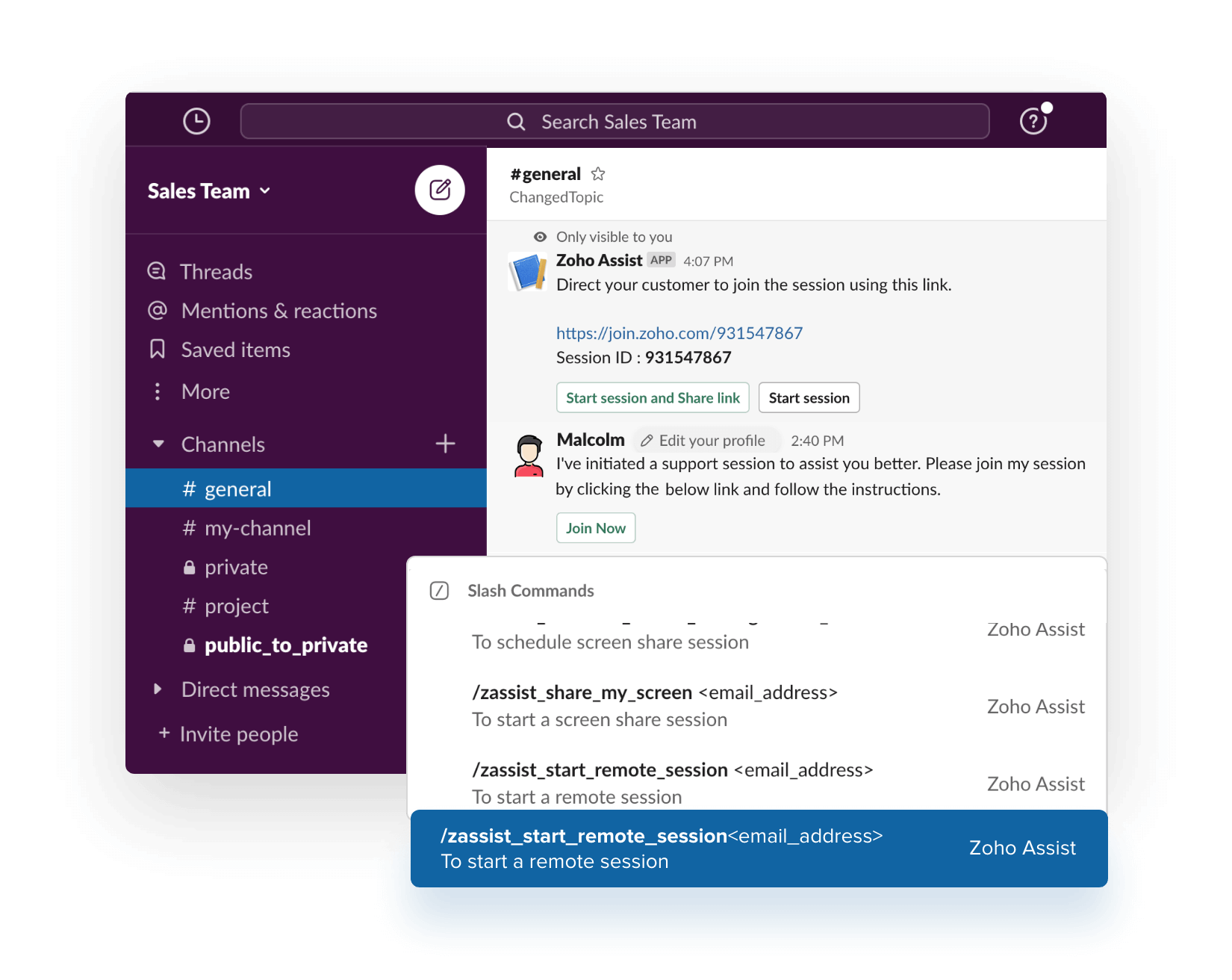Open the help question mark icon

click(1033, 121)
